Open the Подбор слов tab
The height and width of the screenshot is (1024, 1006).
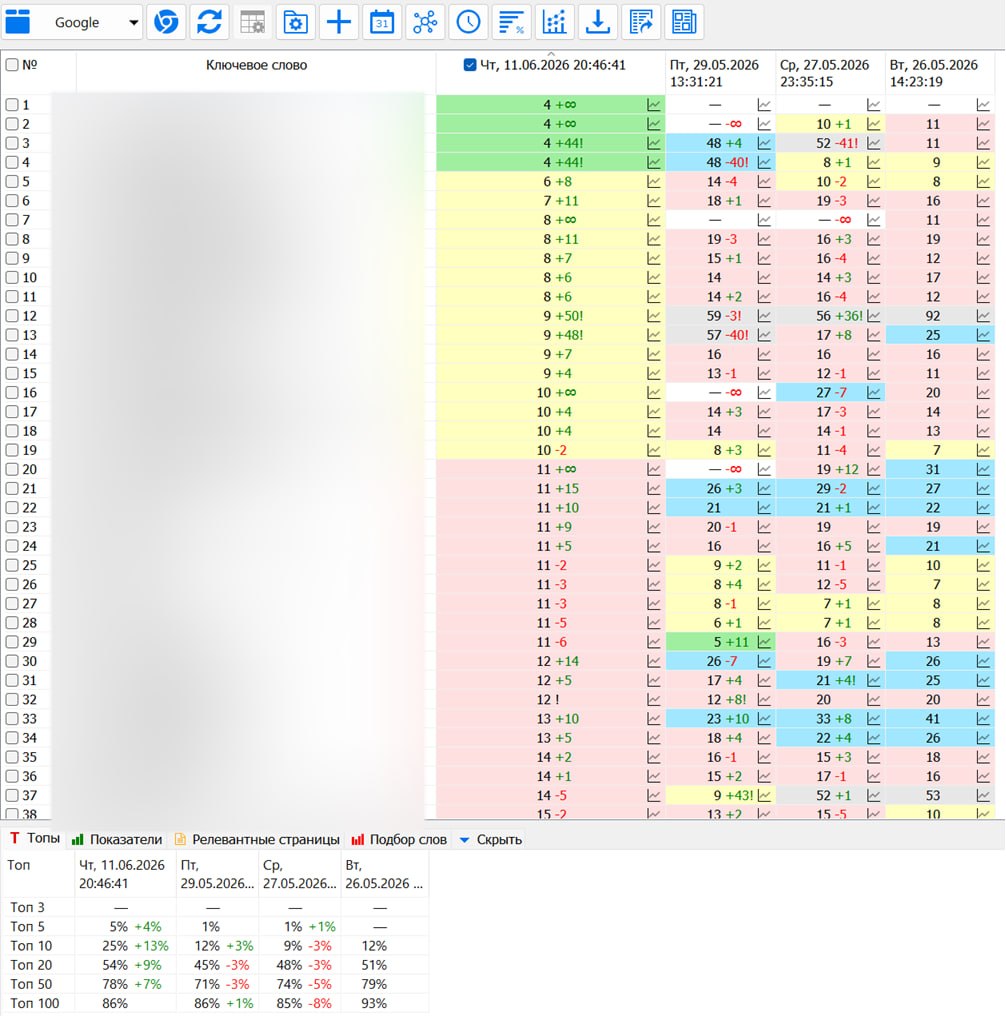pos(399,840)
